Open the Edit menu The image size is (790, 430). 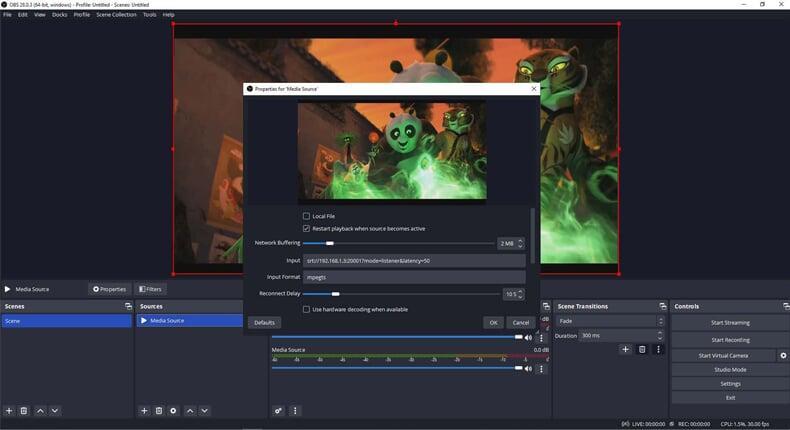[x=23, y=15]
